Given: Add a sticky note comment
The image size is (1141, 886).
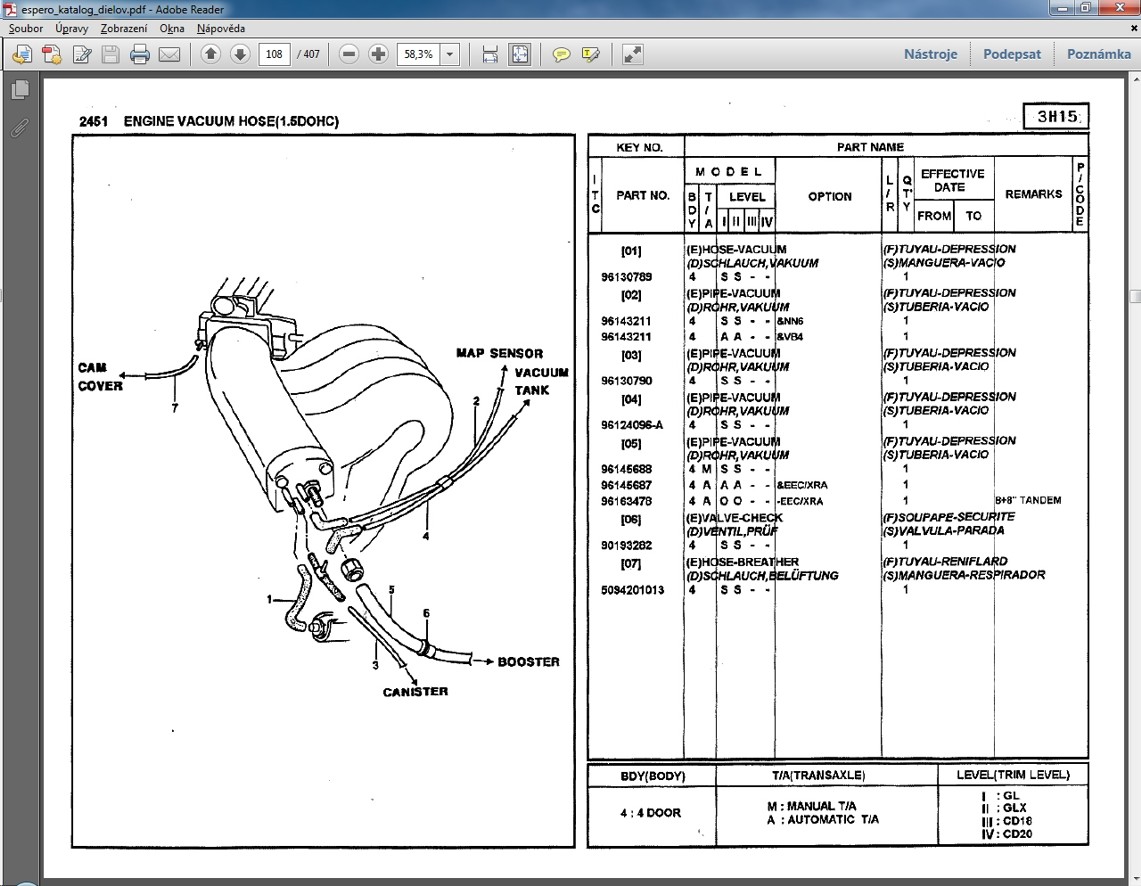Looking at the screenshot, I should tap(561, 55).
